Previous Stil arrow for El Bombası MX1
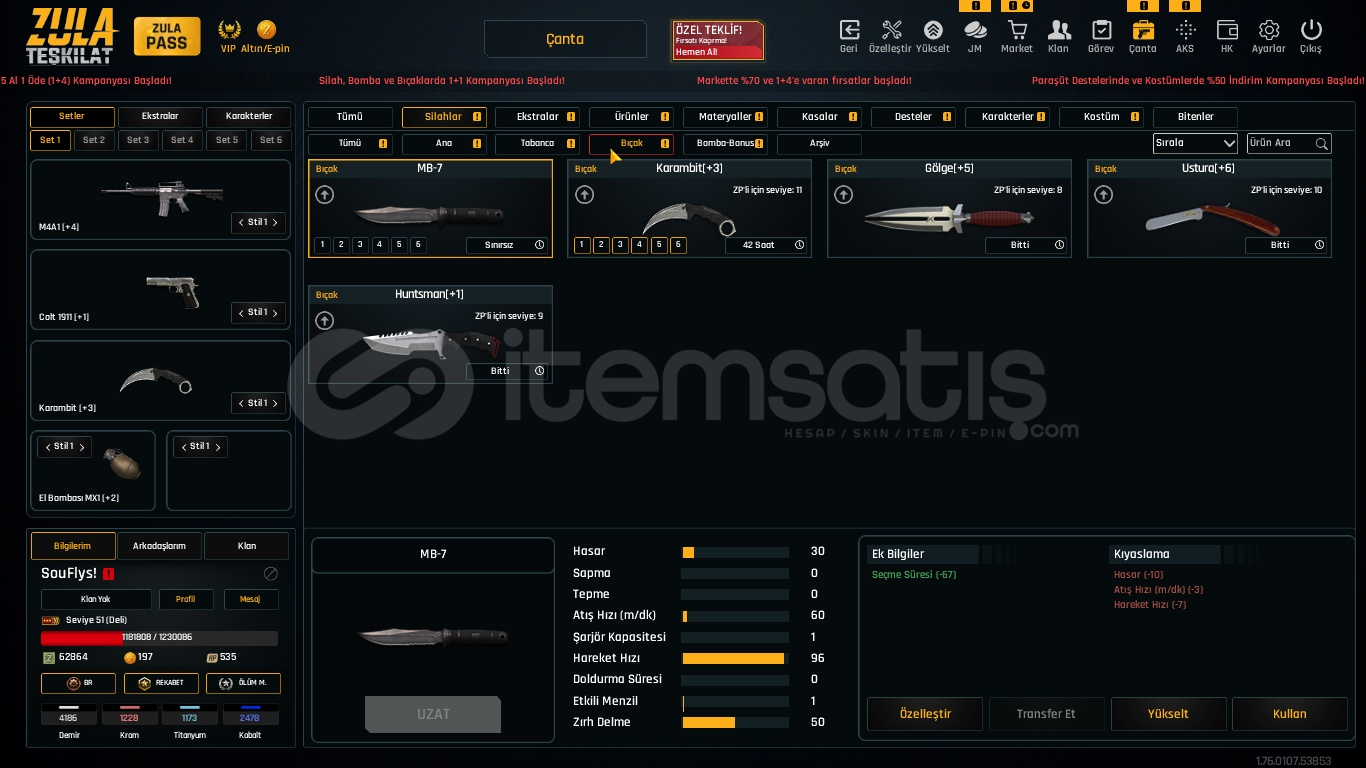 (x=46, y=447)
